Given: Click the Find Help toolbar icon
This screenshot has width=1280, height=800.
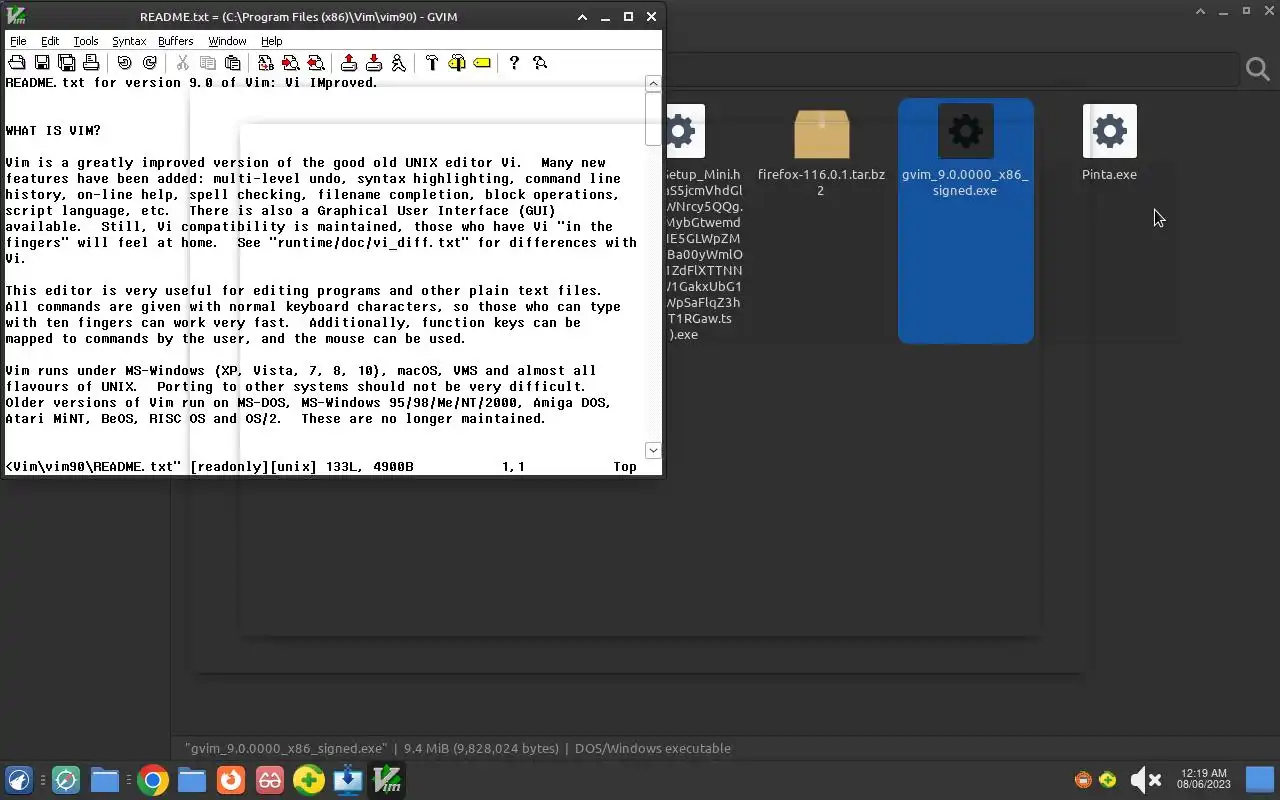Looking at the screenshot, I should 540,63.
